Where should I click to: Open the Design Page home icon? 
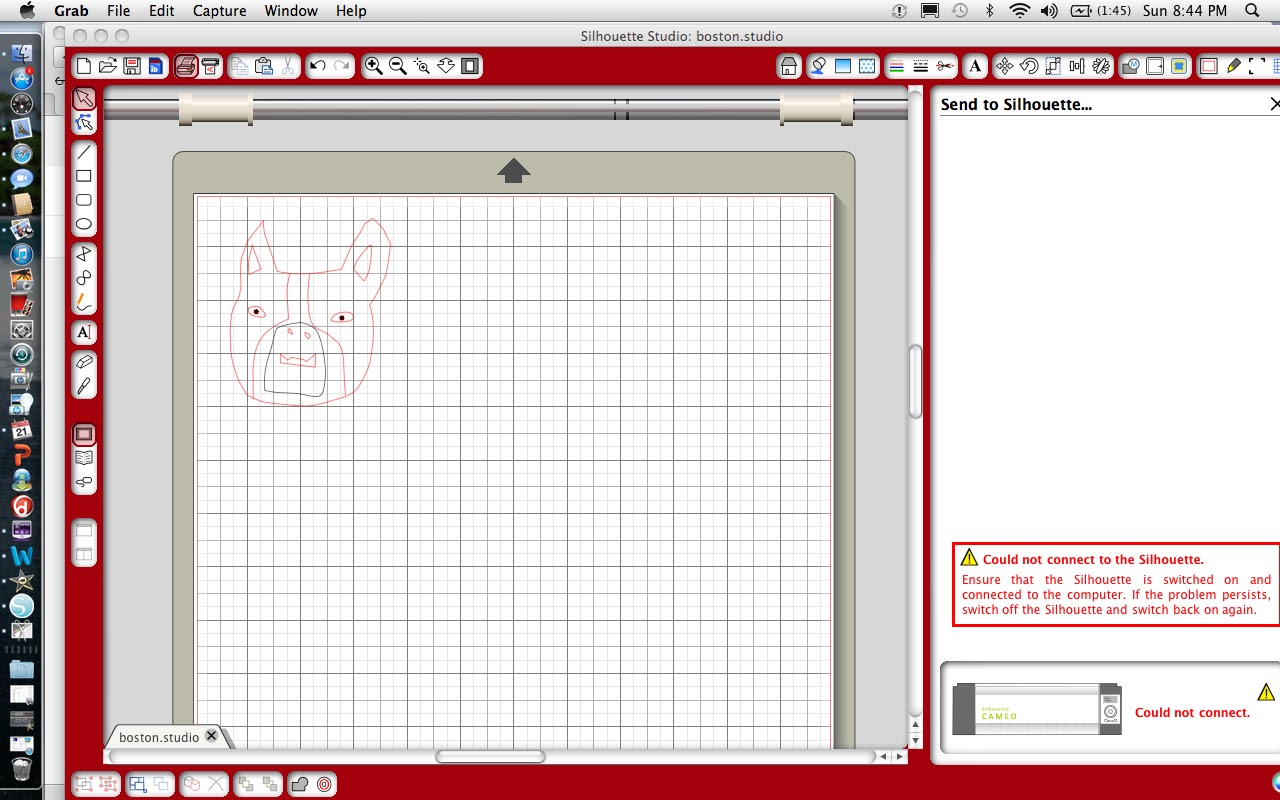point(789,67)
